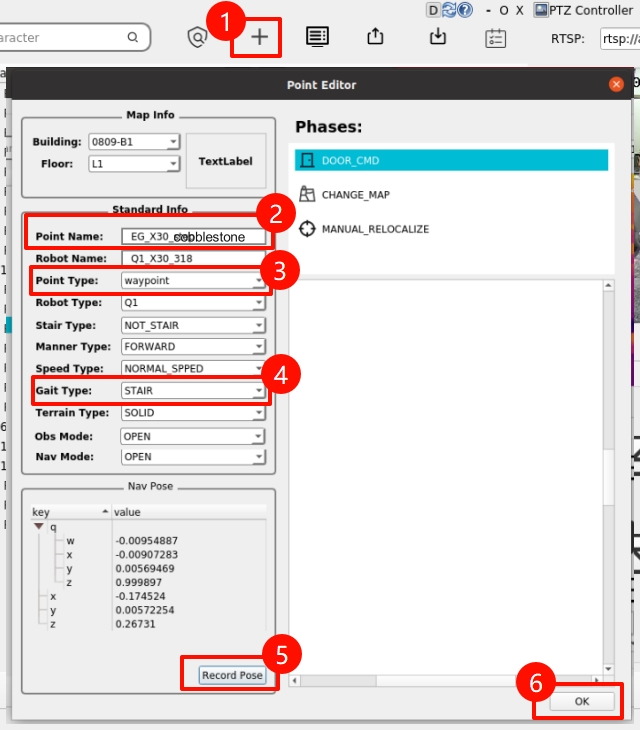Close the Point Editor dialog
640x730 pixels.
pos(617,85)
